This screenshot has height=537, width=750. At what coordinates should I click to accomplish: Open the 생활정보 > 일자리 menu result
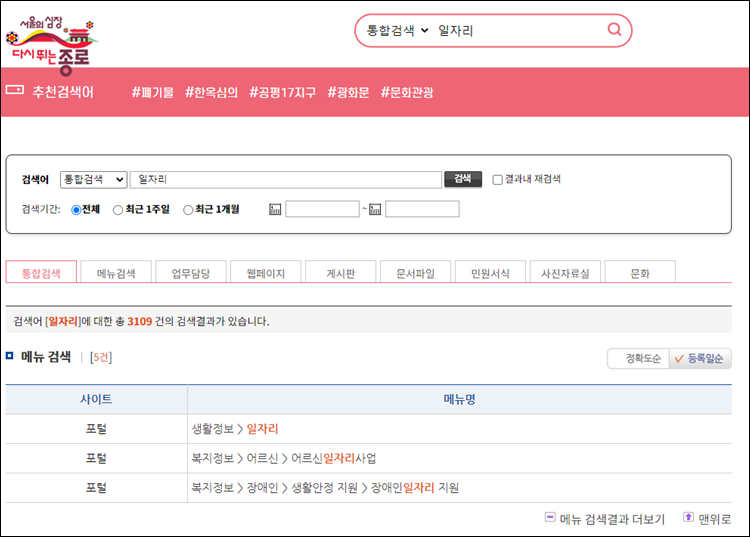pyautogui.click(x=235, y=428)
